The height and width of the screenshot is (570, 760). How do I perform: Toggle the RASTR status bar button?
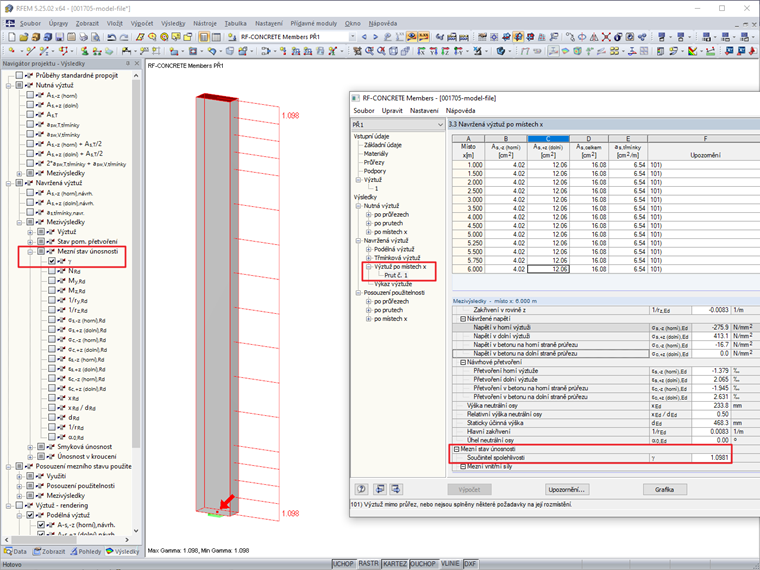coord(368,564)
